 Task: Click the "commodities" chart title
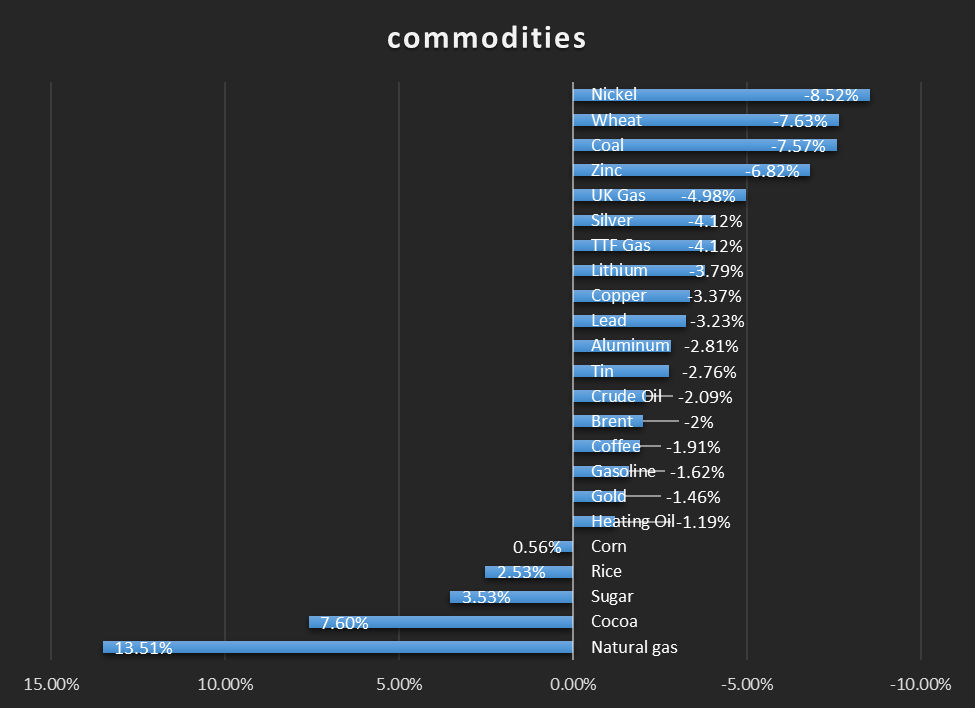(487, 38)
